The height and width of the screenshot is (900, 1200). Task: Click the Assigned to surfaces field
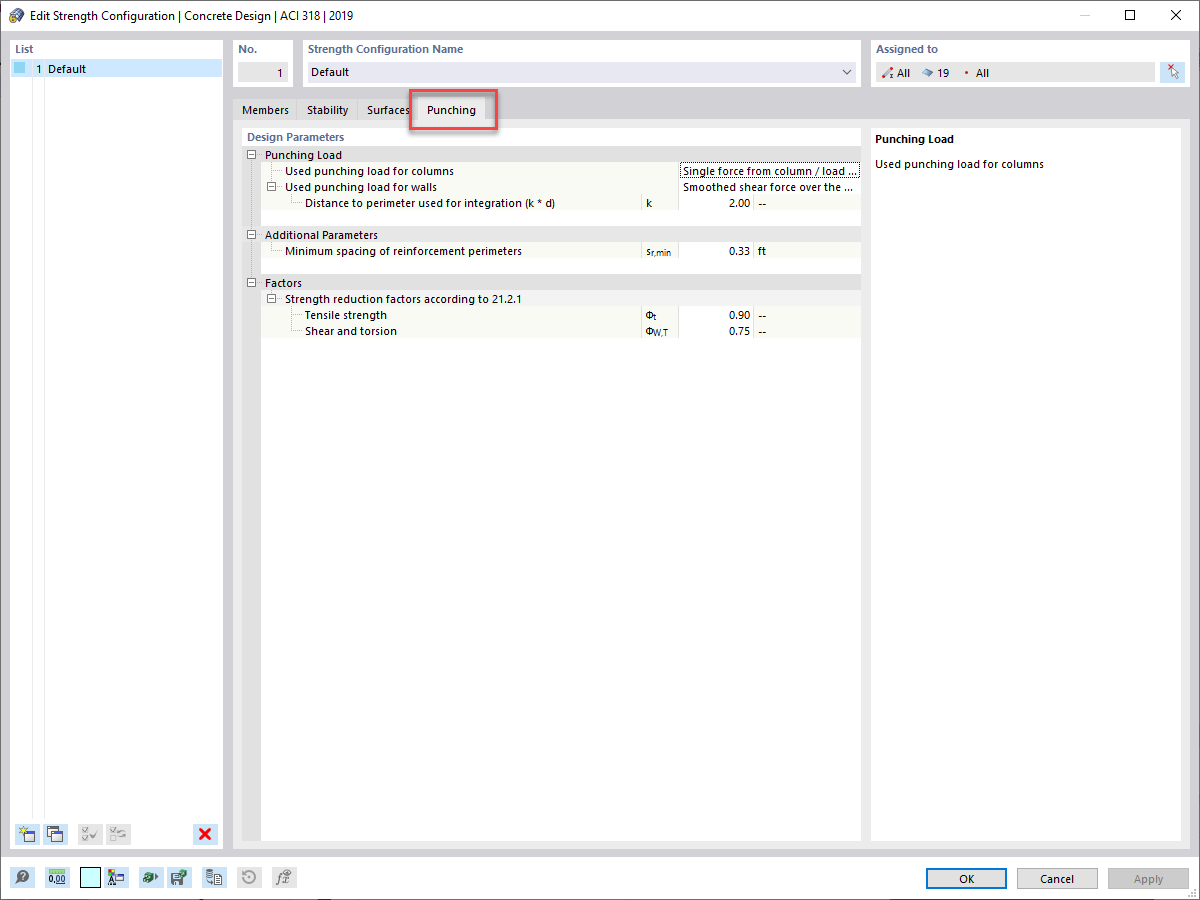coord(1015,73)
